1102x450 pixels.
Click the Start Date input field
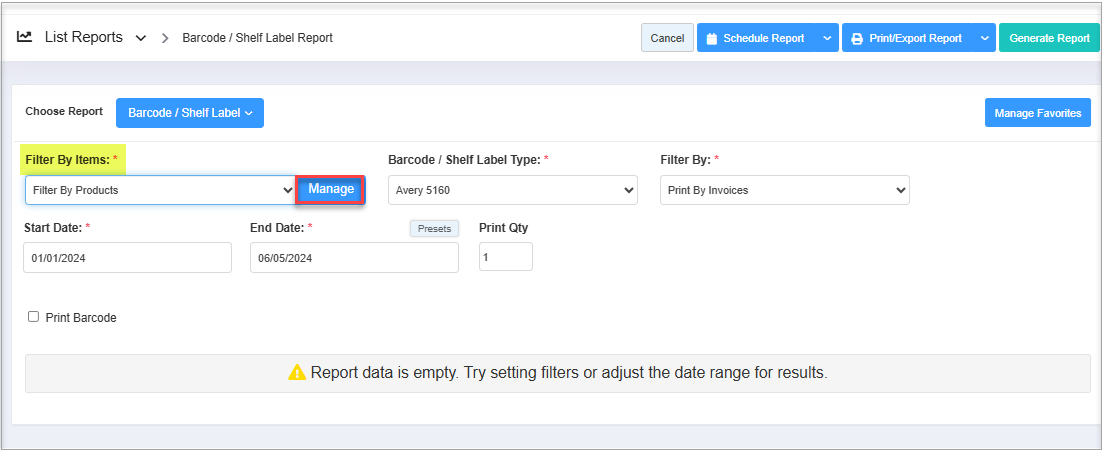[127, 257]
